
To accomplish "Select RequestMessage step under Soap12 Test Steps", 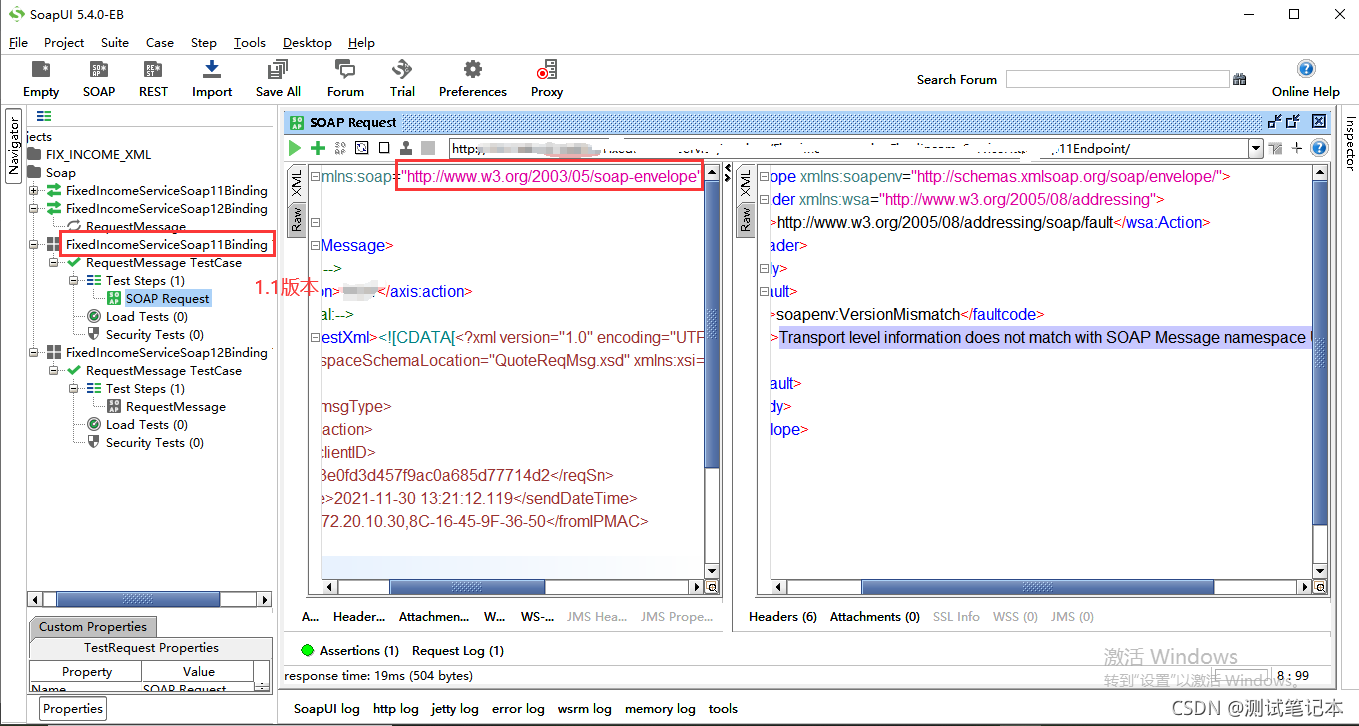I will (175, 406).
